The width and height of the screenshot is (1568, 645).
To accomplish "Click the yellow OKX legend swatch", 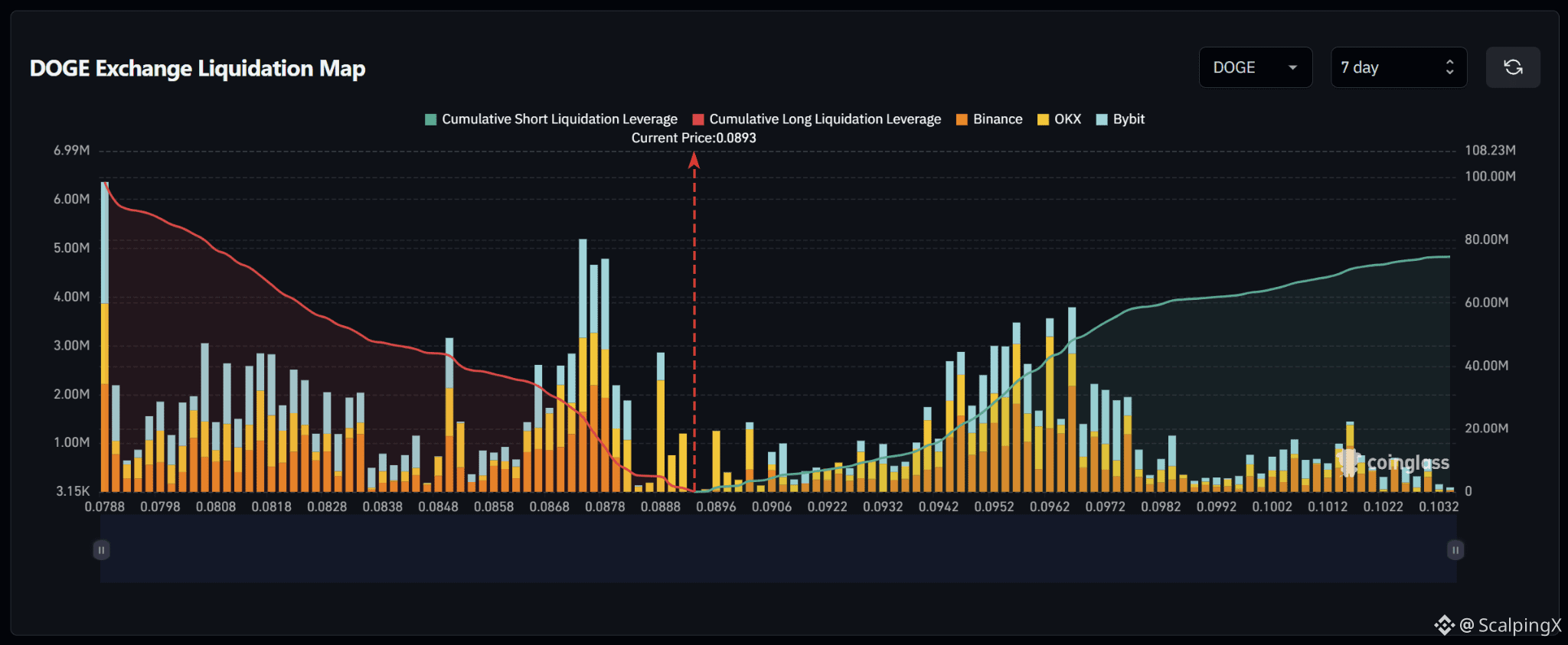I will click(x=1043, y=119).
